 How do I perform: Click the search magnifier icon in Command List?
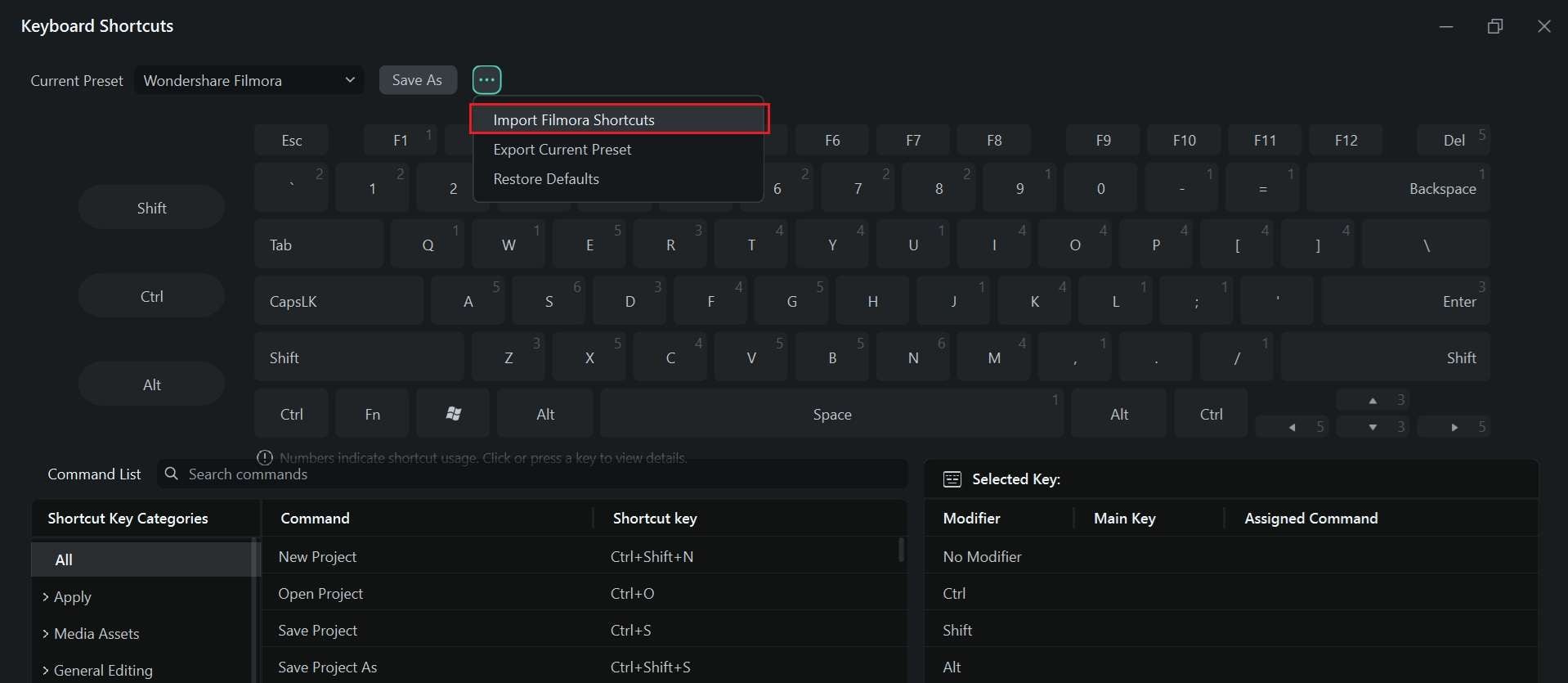point(171,474)
